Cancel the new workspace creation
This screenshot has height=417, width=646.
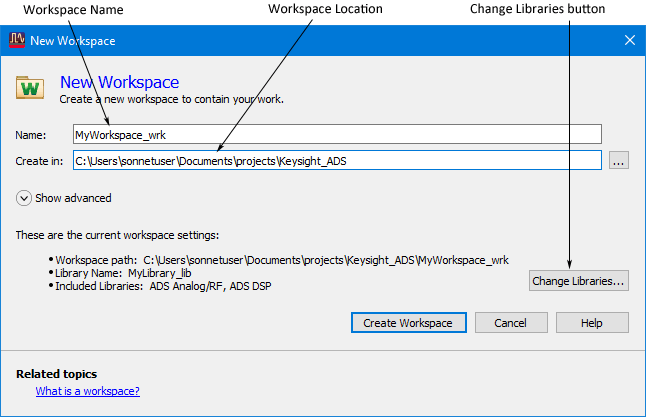coord(511,323)
